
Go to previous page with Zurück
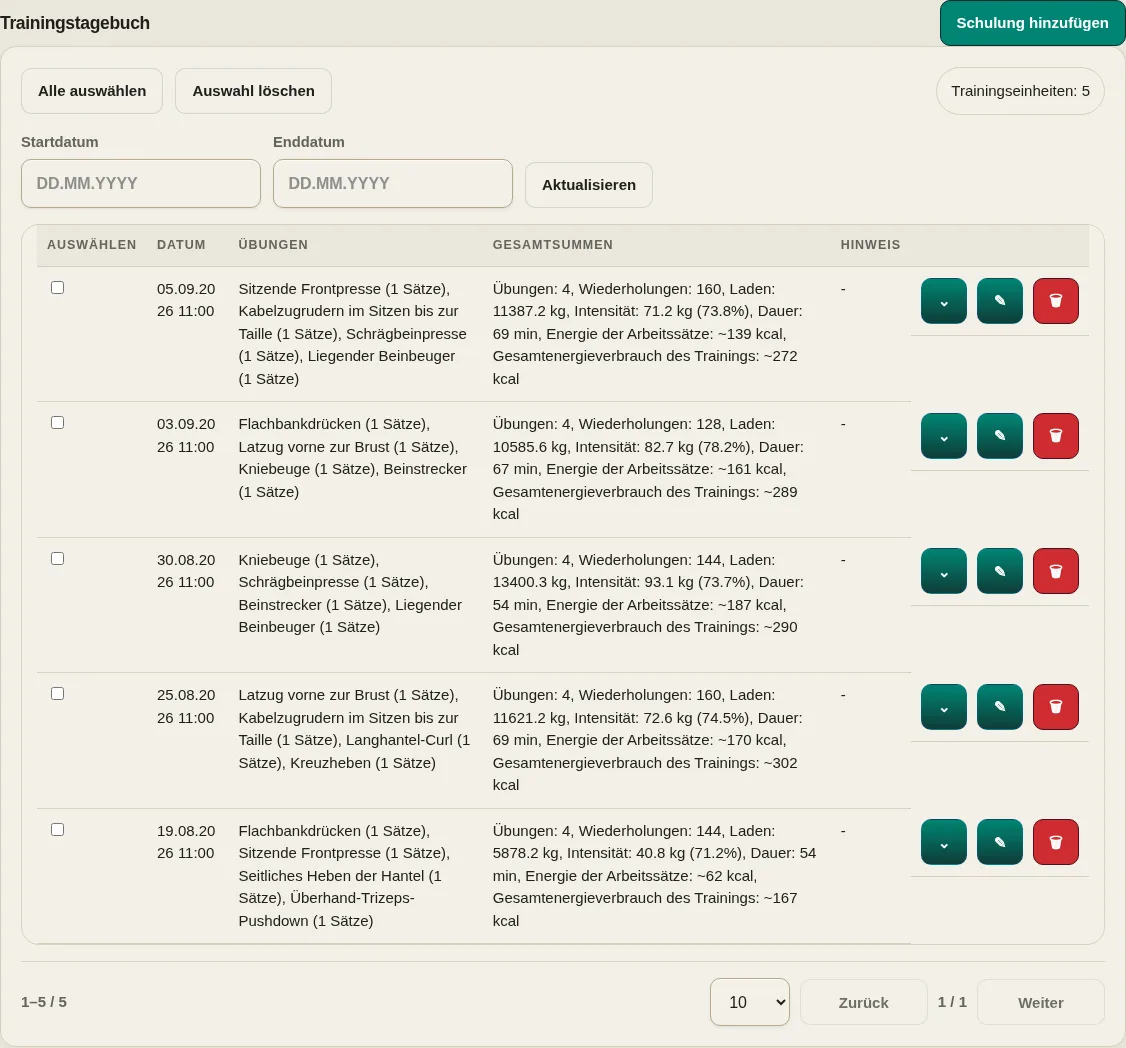tap(864, 1002)
